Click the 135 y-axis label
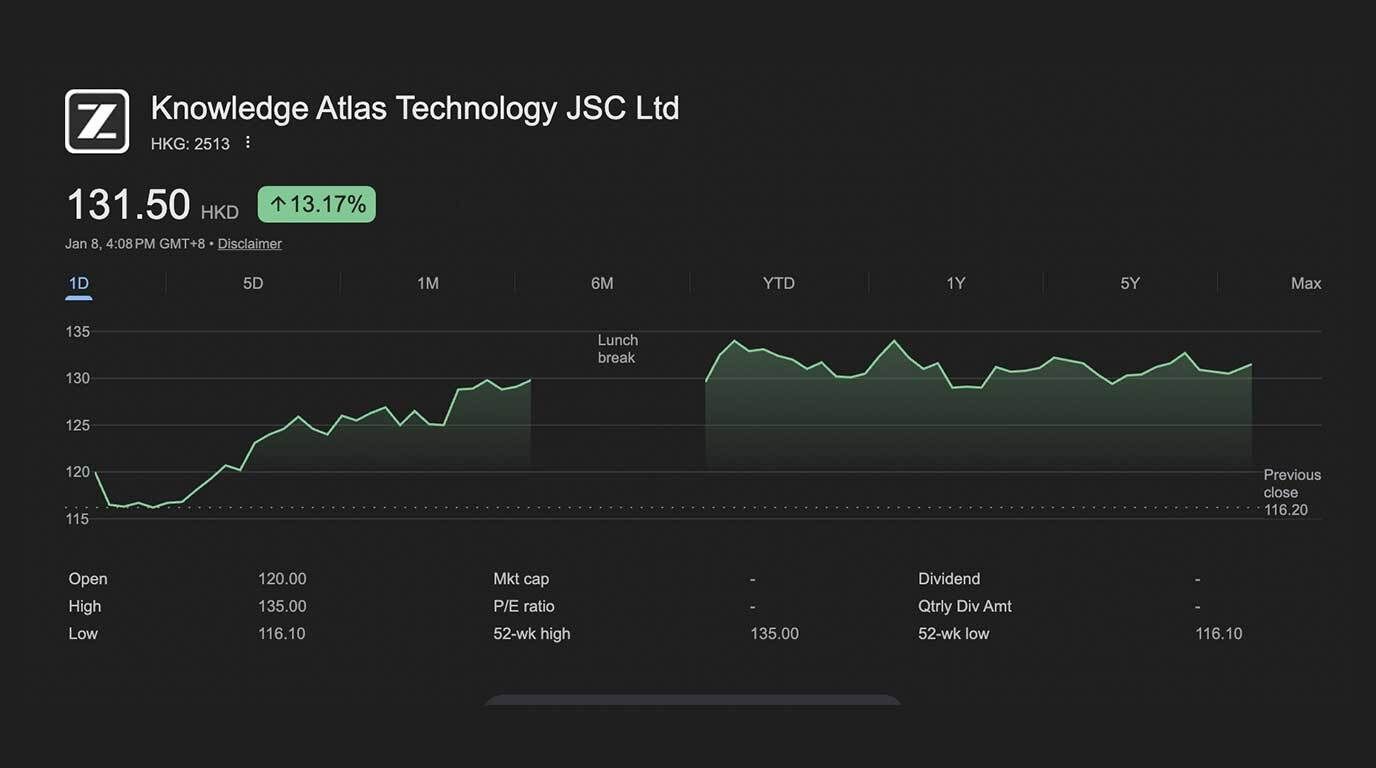This screenshot has width=1376, height=768. [78, 332]
